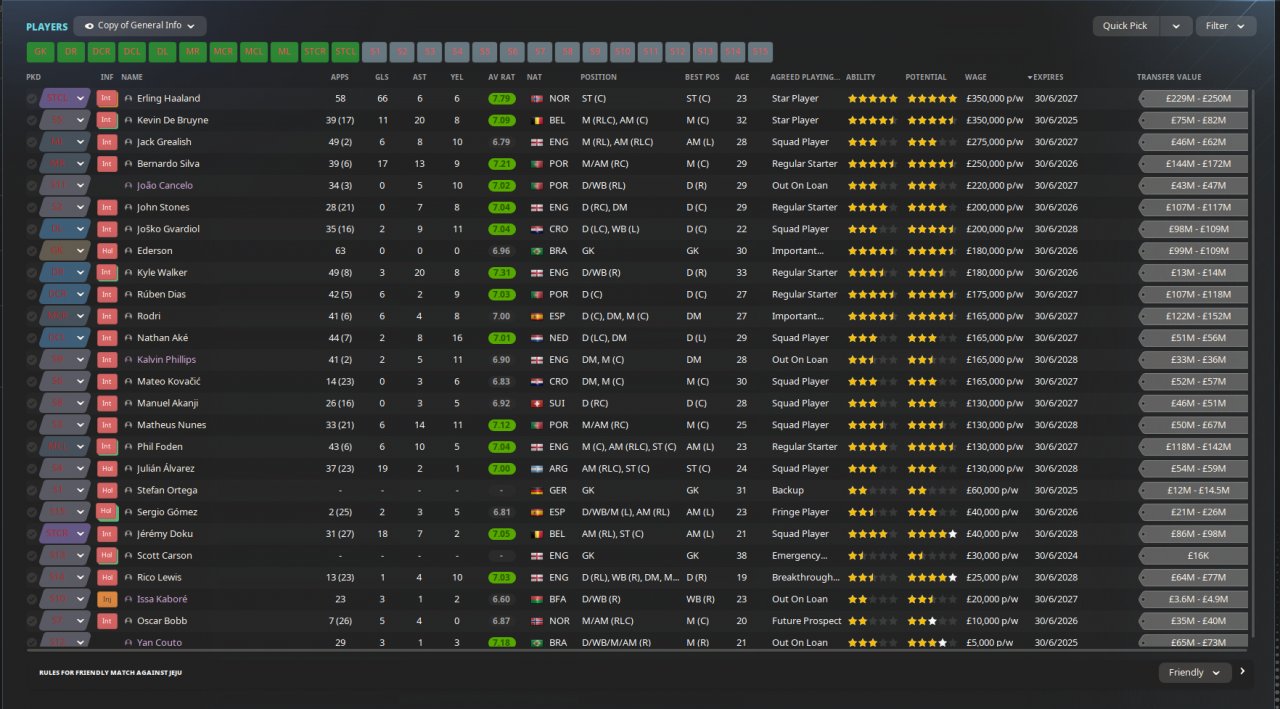This screenshot has height=709, width=1280.
Task: Toggle the picked checkmark for Erling Haaland
Action: [32, 98]
